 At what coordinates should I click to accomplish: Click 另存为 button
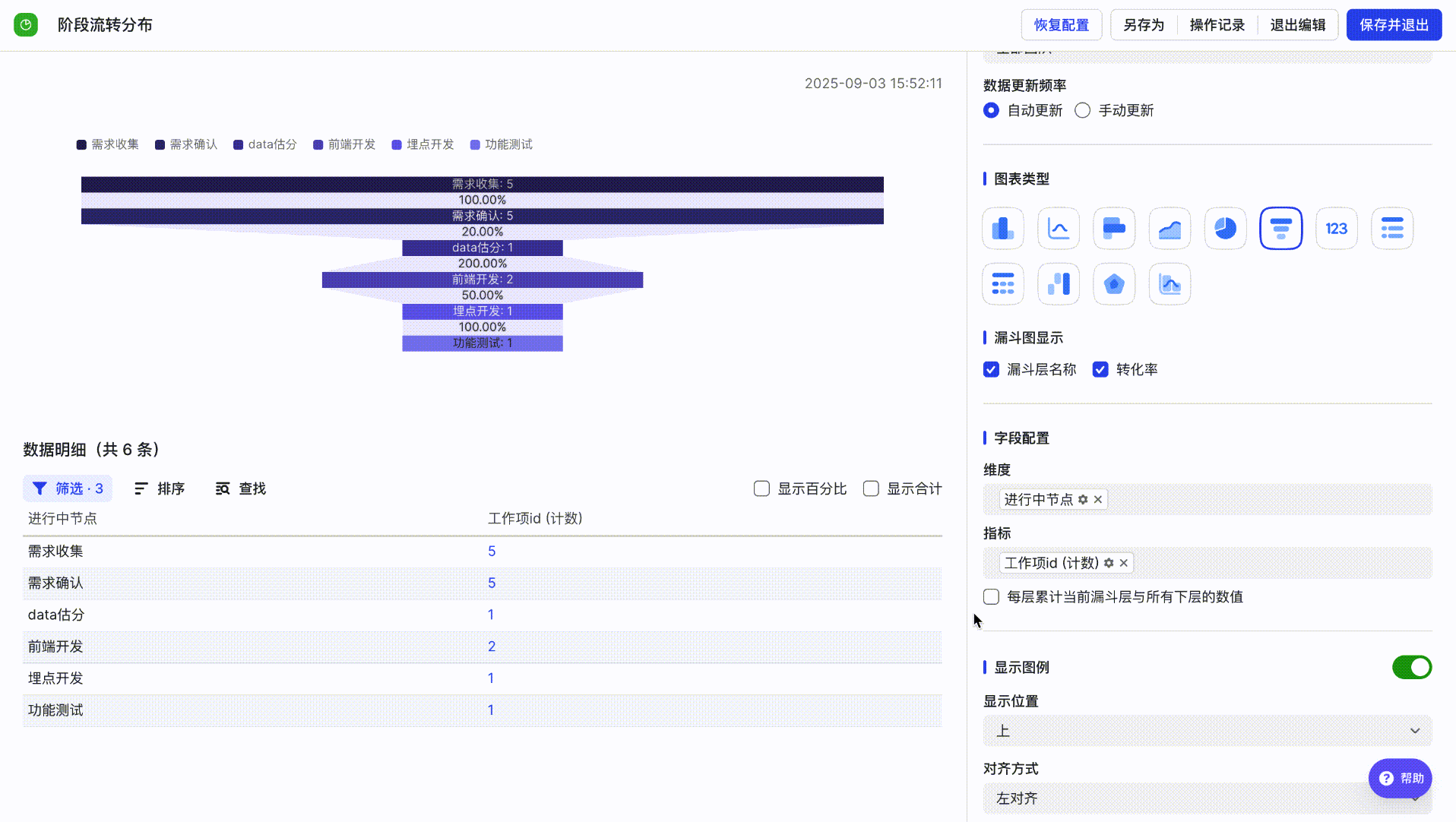[1144, 25]
